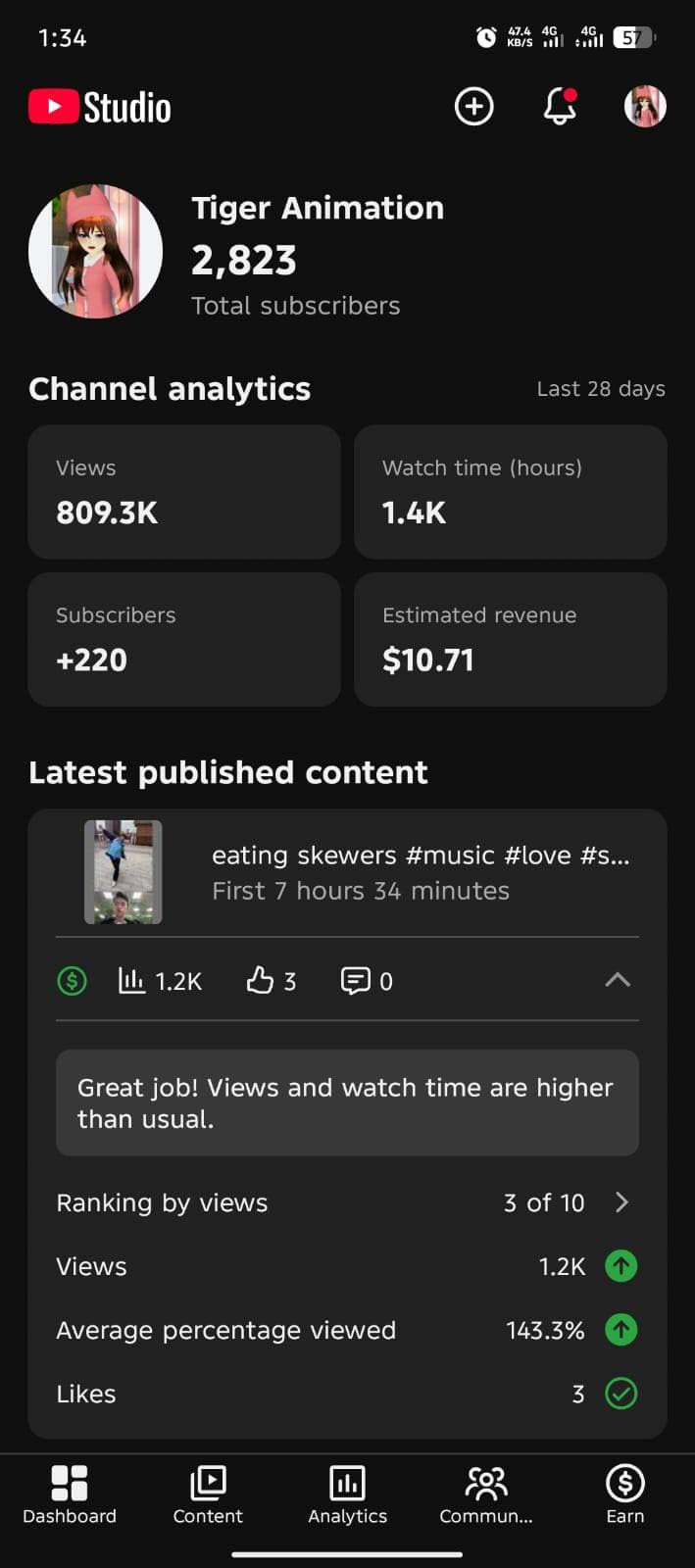Open the account avatar in the header
Screen dimensions: 695x1568
point(645,106)
